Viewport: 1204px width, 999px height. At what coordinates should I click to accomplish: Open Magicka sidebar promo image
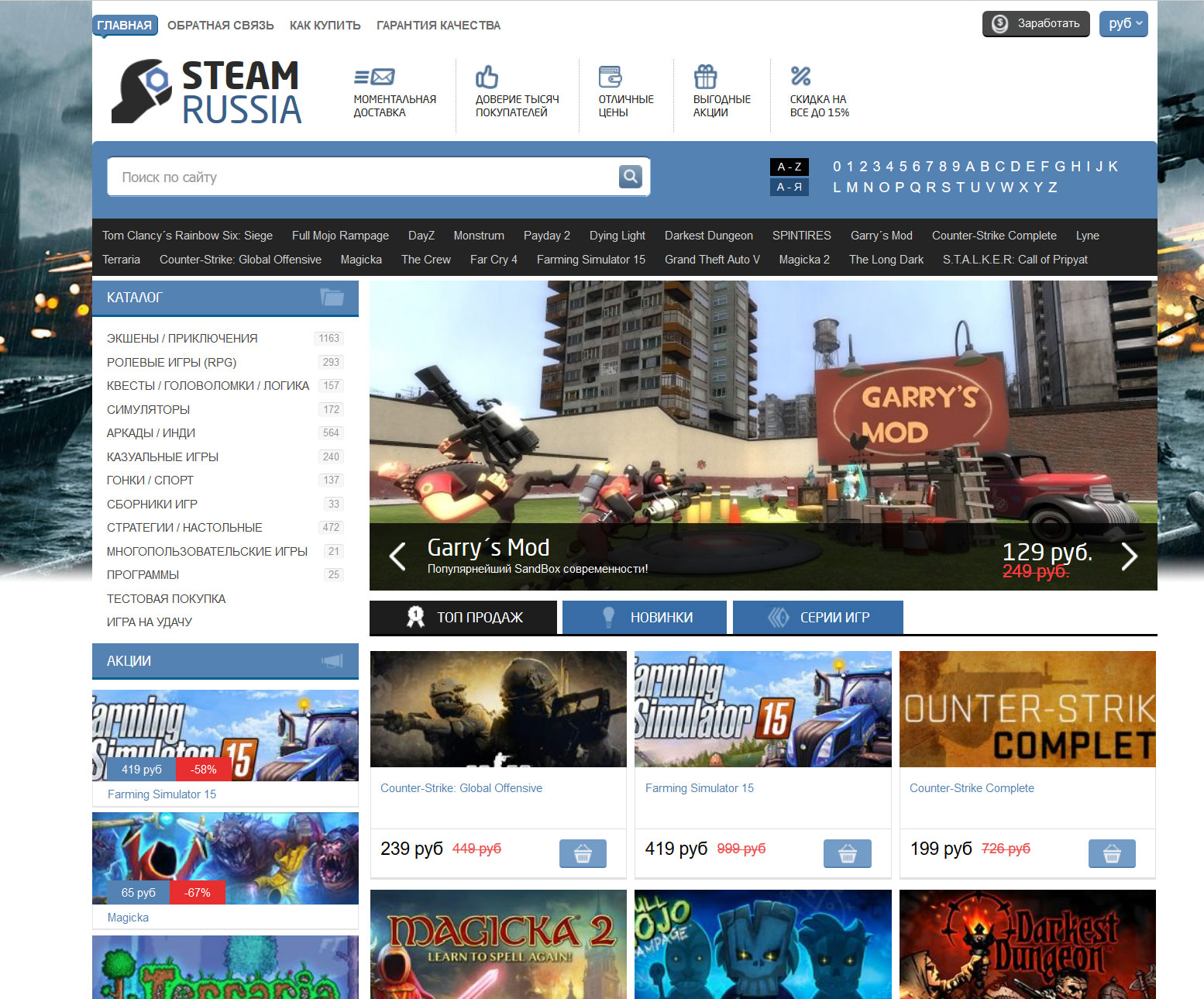pos(225,858)
